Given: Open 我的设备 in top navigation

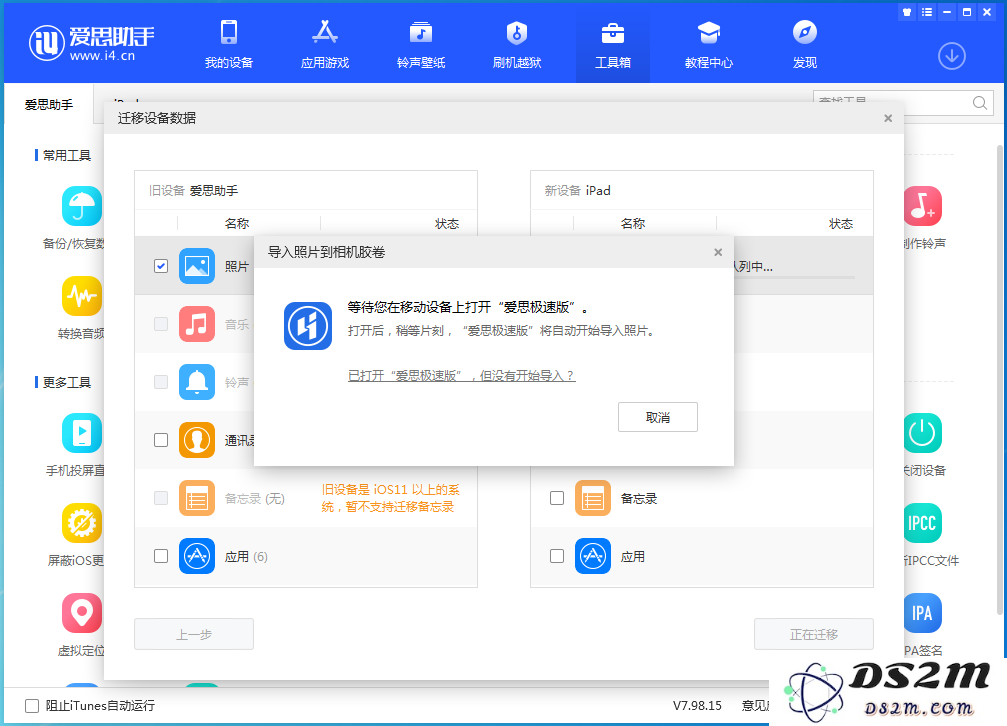Looking at the screenshot, I should point(229,44).
